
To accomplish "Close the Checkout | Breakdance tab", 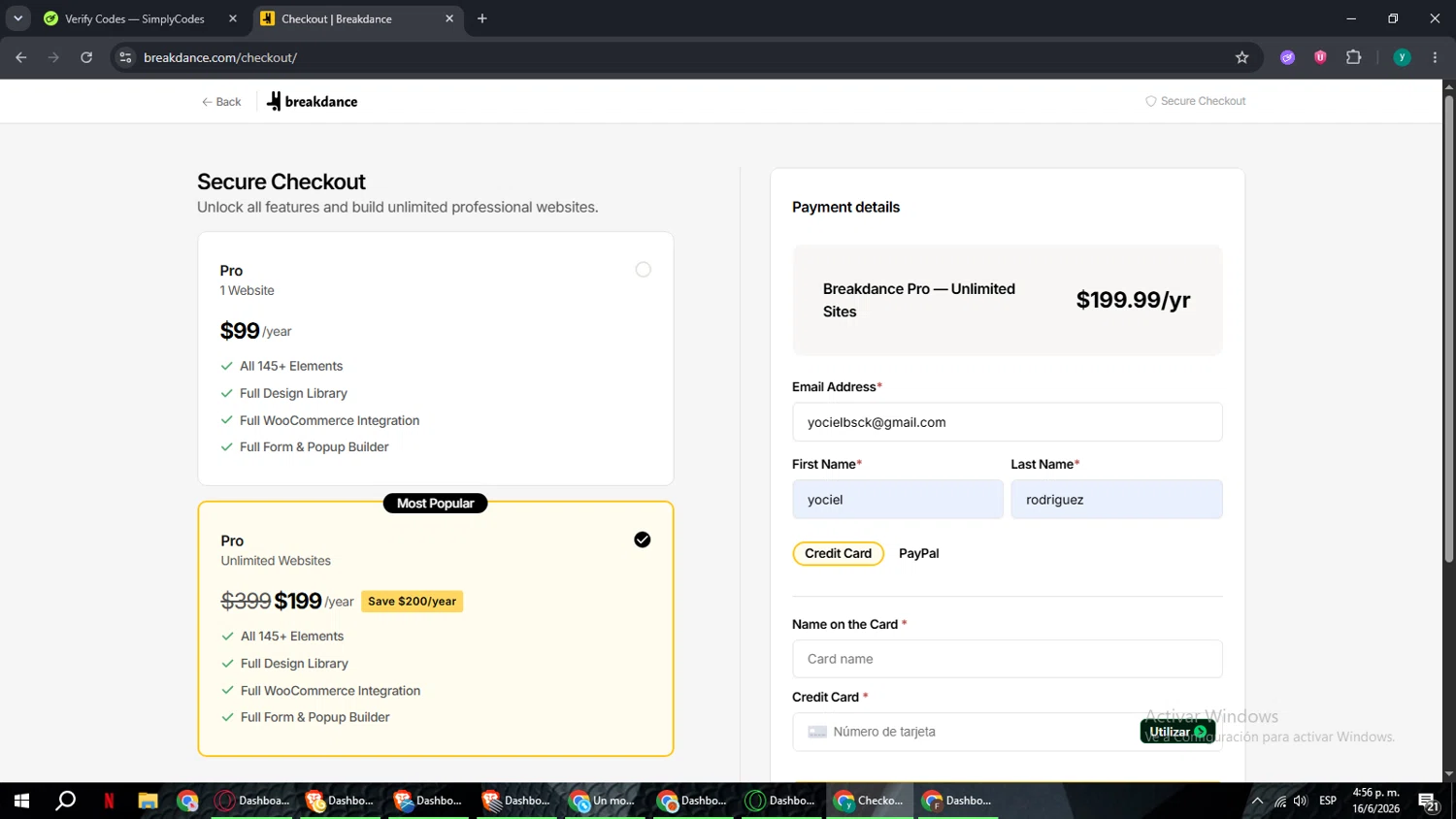I will (449, 18).
